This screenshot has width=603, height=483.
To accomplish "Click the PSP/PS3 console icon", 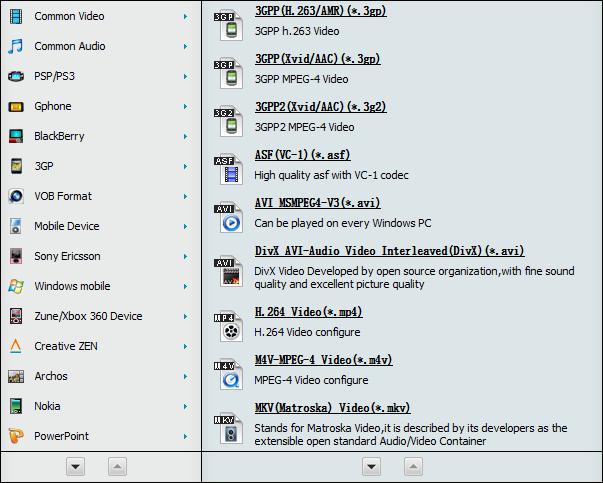I will coord(16,77).
